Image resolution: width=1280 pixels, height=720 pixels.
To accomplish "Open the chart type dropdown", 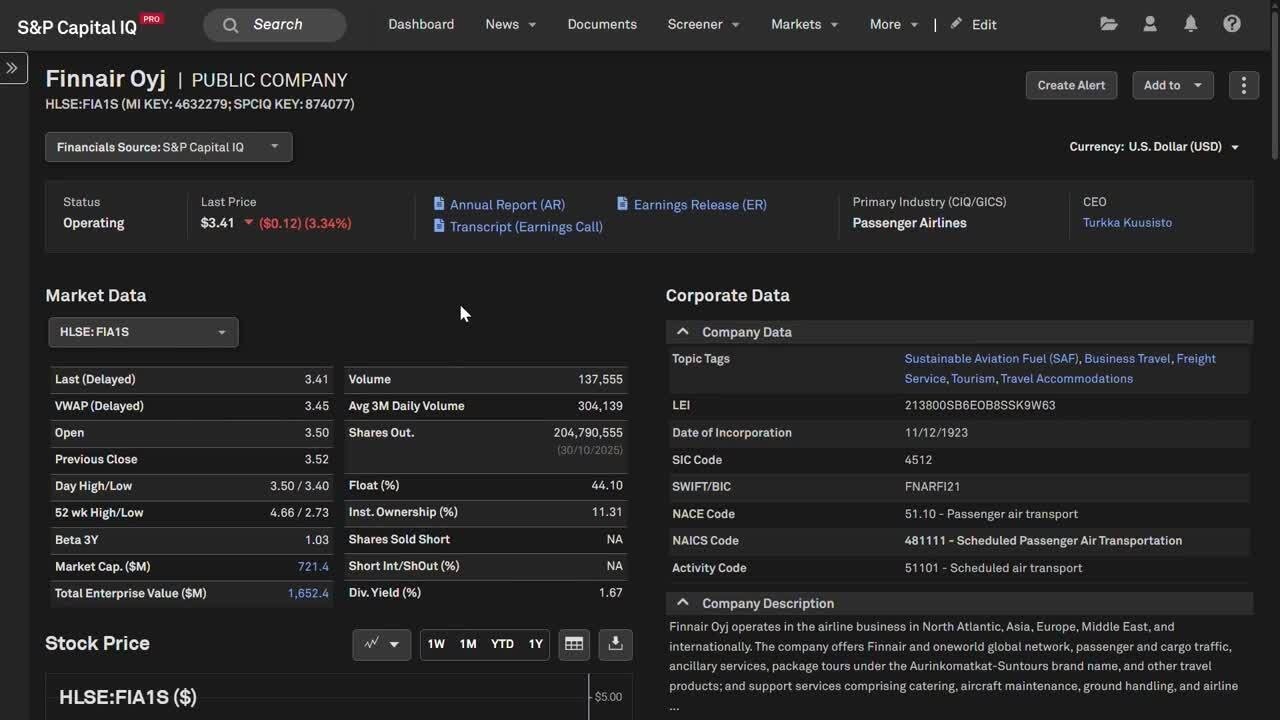I will (x=381, y=644).
